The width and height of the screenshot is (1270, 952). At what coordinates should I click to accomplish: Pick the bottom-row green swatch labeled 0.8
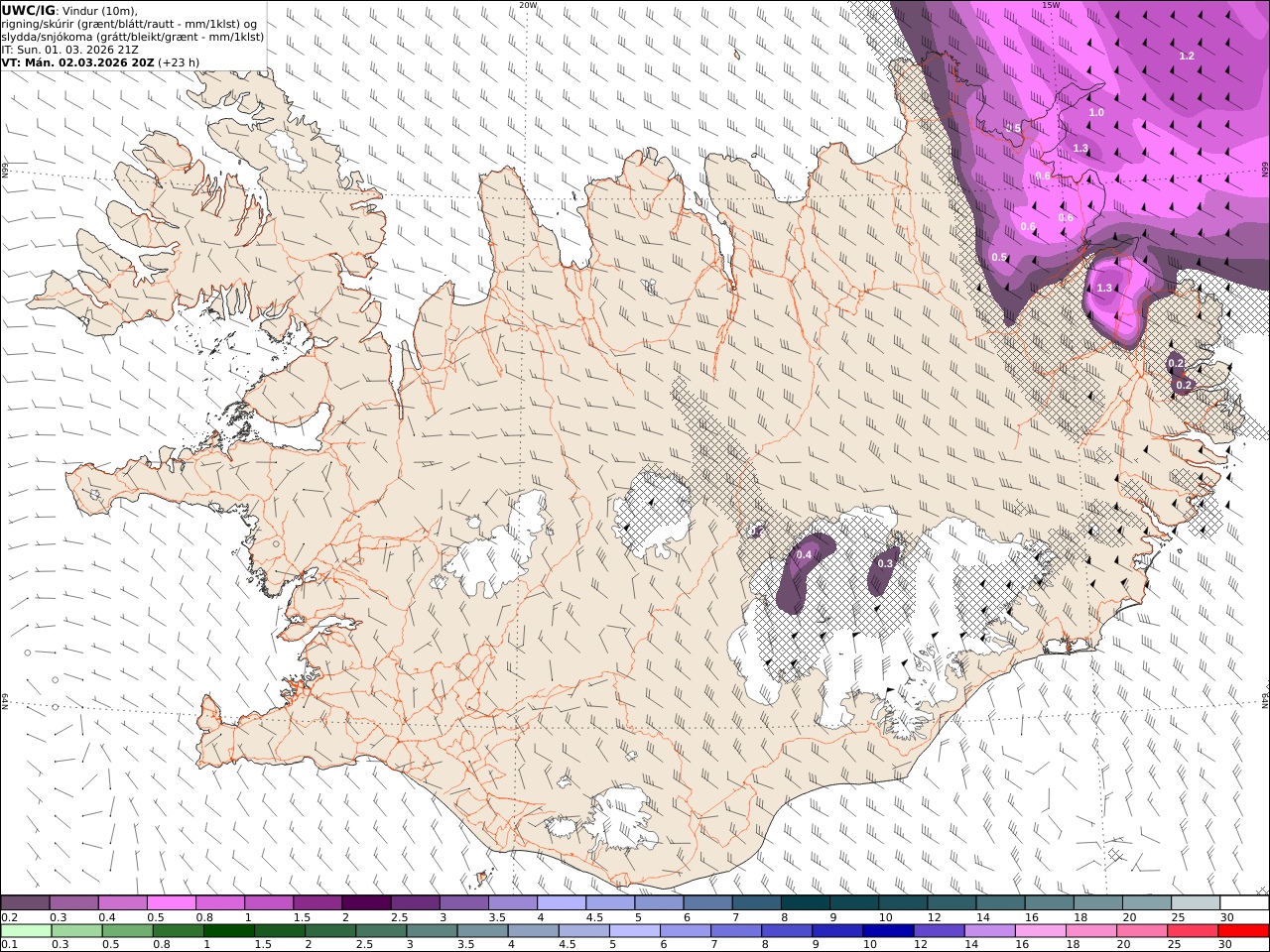click(178, 931)
